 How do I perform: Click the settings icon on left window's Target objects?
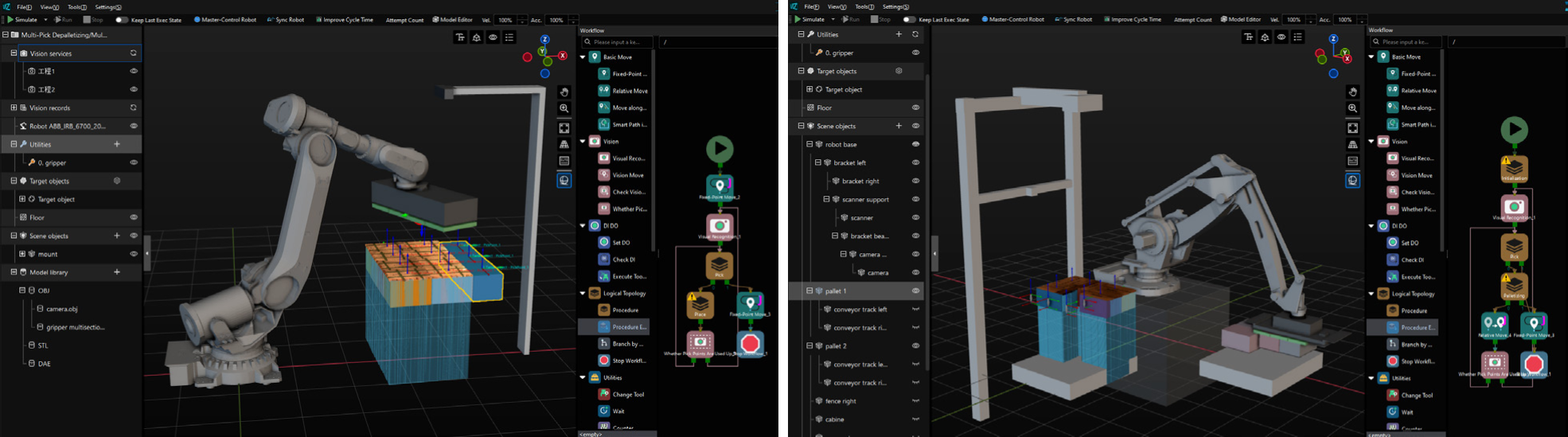[117, 181]
